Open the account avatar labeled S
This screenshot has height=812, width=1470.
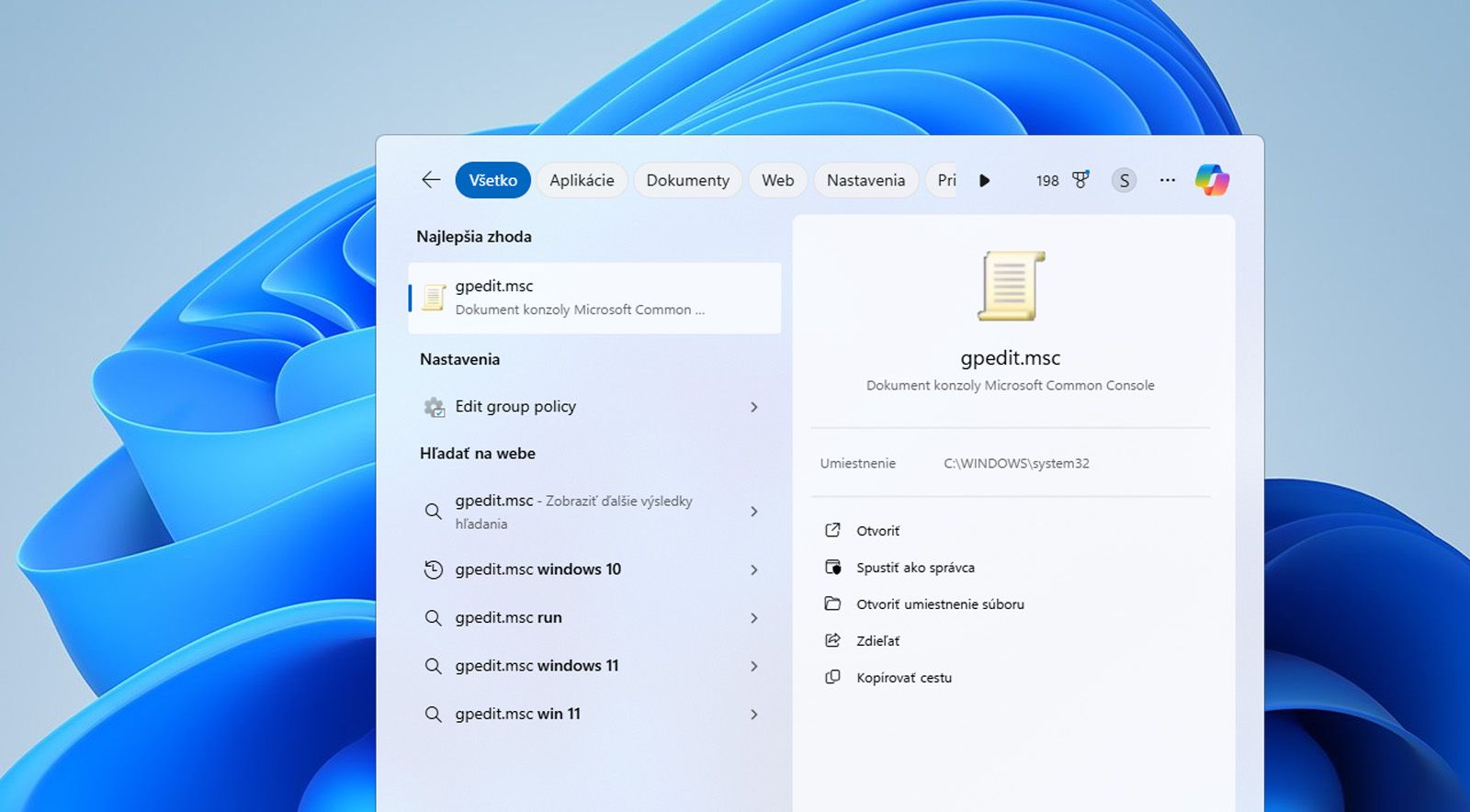click(1124, 181)
